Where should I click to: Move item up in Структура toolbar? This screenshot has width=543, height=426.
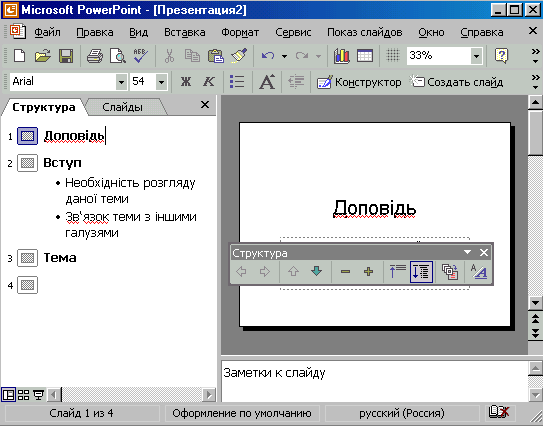point(293,272)
